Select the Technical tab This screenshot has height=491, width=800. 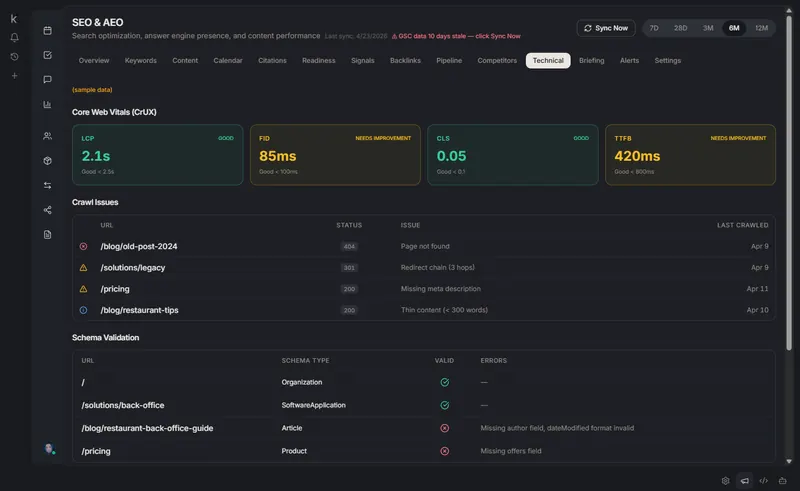point(548,60)
